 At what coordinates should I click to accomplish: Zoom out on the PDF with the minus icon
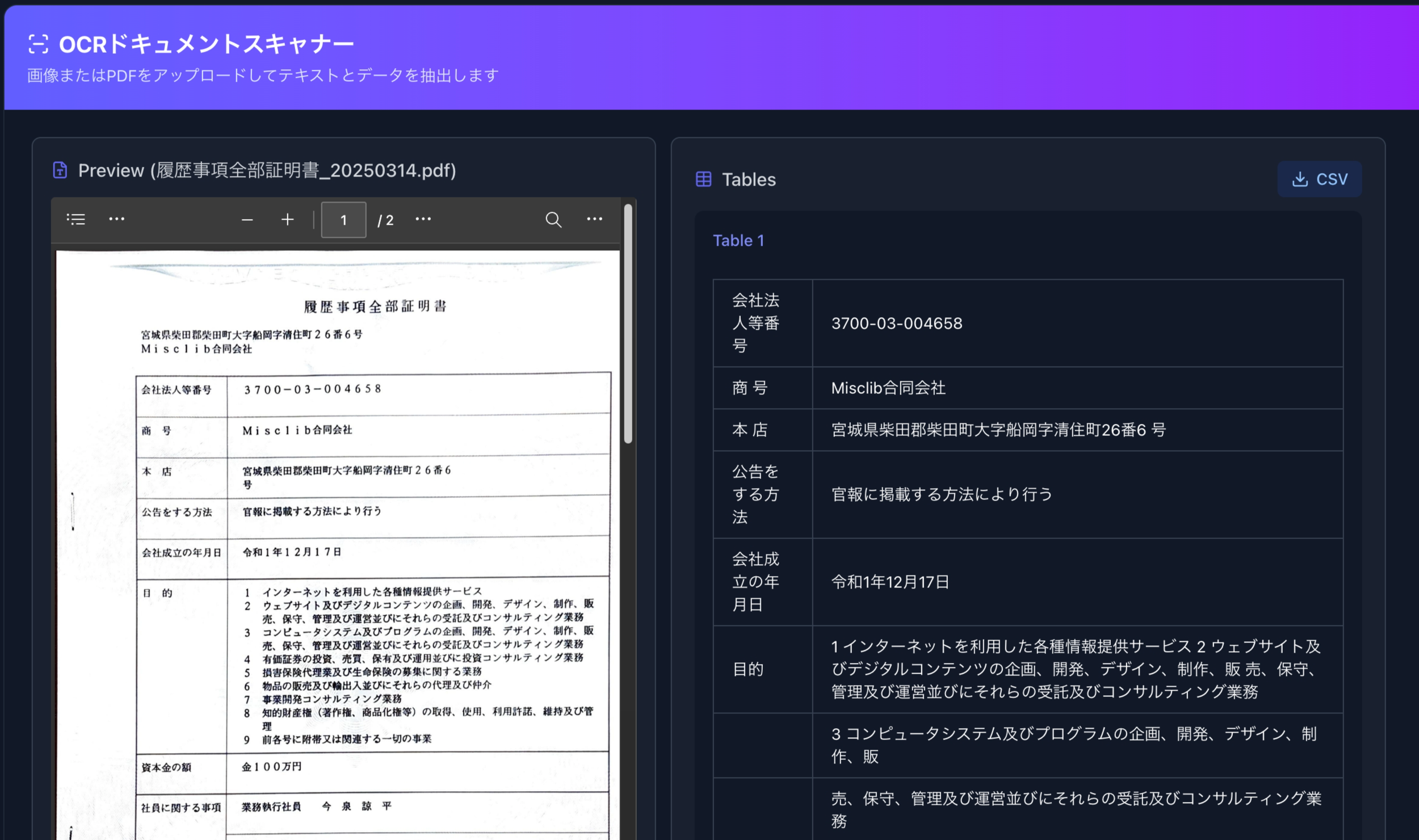pos(247,220)
